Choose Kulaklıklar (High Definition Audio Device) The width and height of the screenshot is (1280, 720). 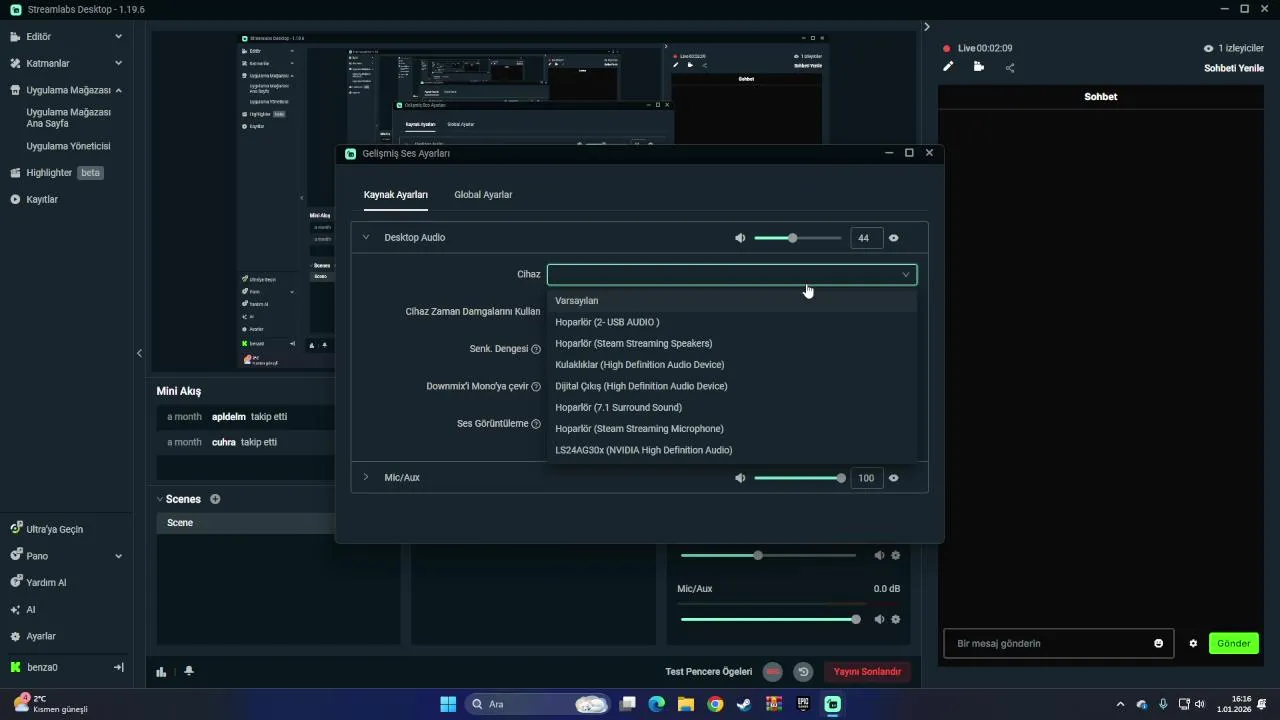(x=732, y=365)
